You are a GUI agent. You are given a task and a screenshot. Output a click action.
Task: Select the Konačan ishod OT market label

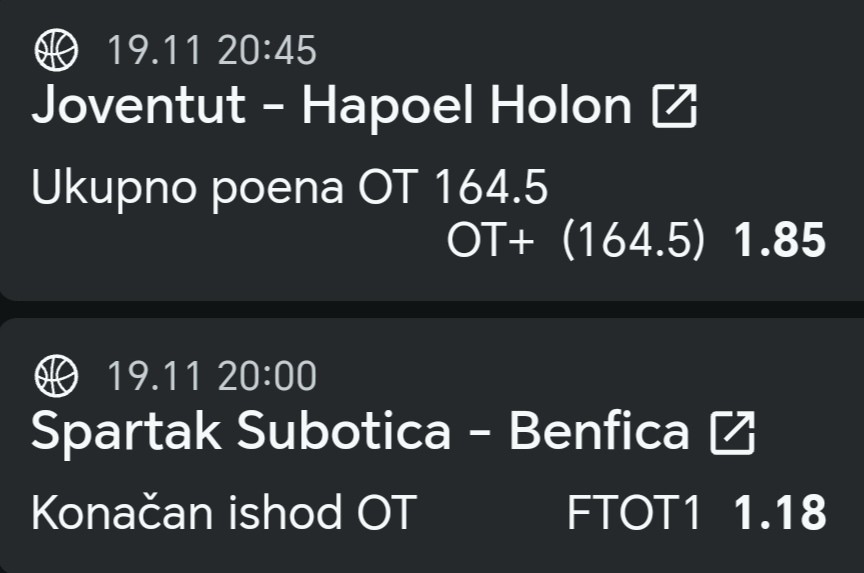tap(222, 513)
